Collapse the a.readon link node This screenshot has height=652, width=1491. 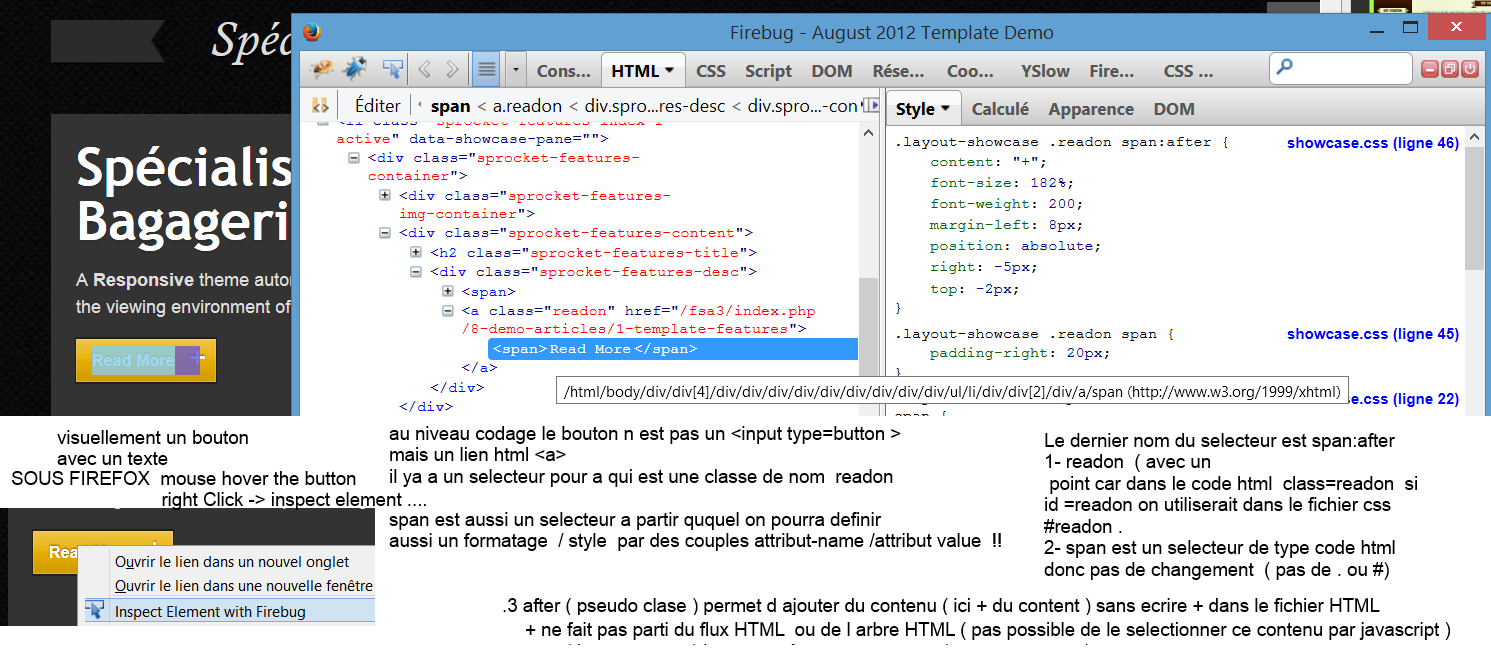pos(448,311)
